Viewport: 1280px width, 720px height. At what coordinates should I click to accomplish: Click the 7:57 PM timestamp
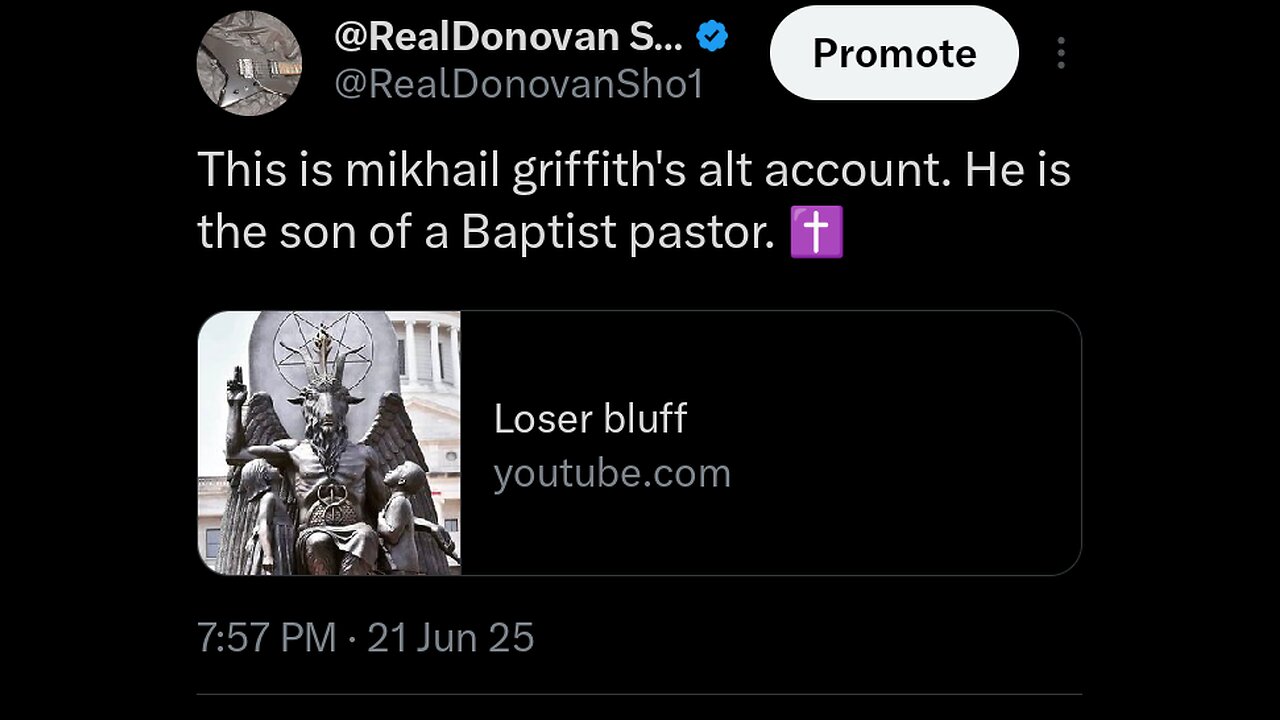(266, 638)
